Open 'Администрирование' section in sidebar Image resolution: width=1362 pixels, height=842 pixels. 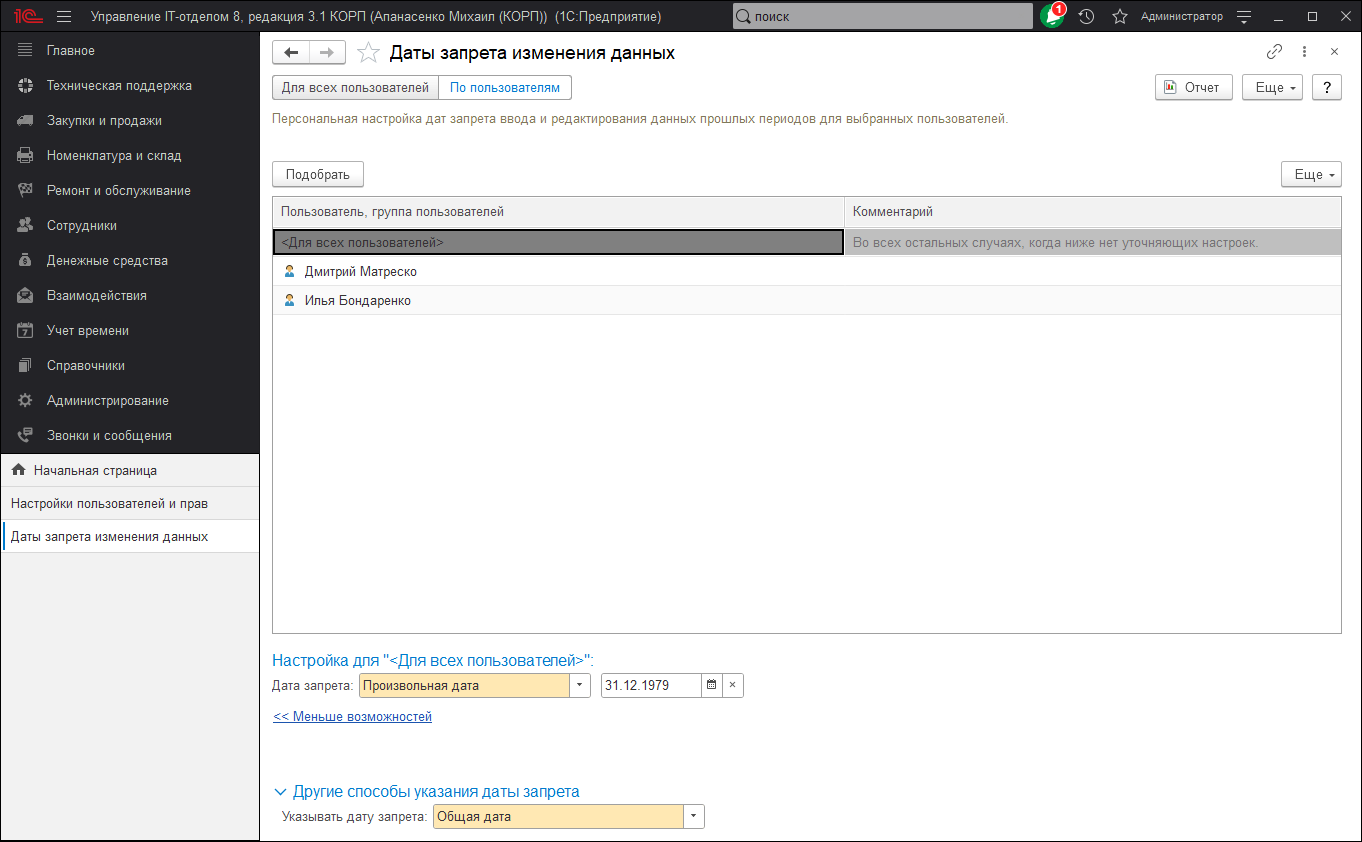(x=107, y=400)
